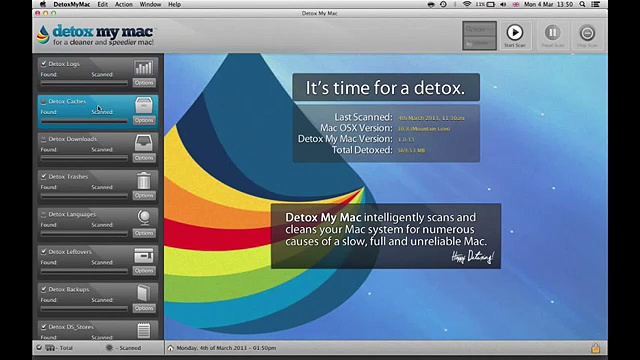The width and height of the screenshot is (640, 360).
Task: Open the Edit menu
Action: [102, 4]
